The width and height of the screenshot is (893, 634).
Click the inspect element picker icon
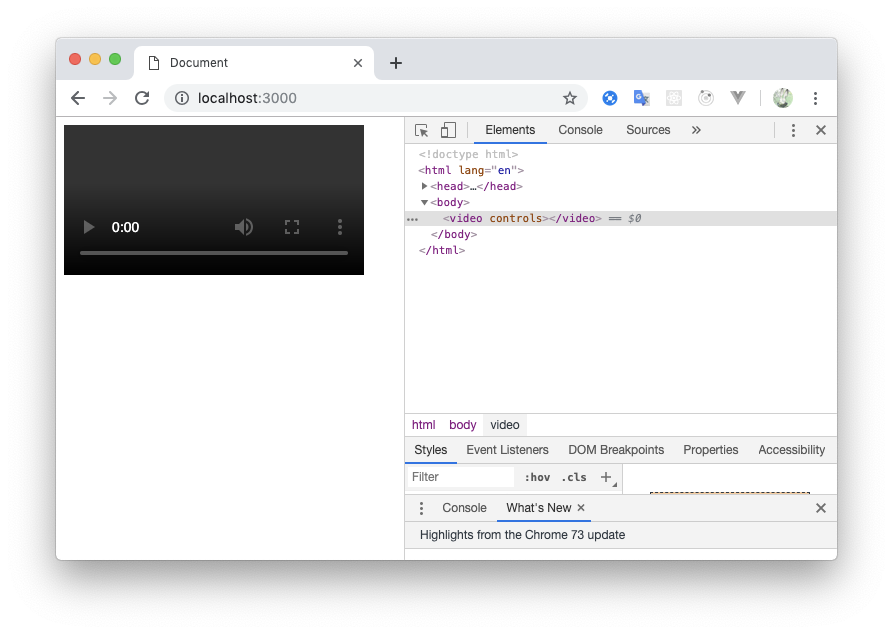click(422, 130)
